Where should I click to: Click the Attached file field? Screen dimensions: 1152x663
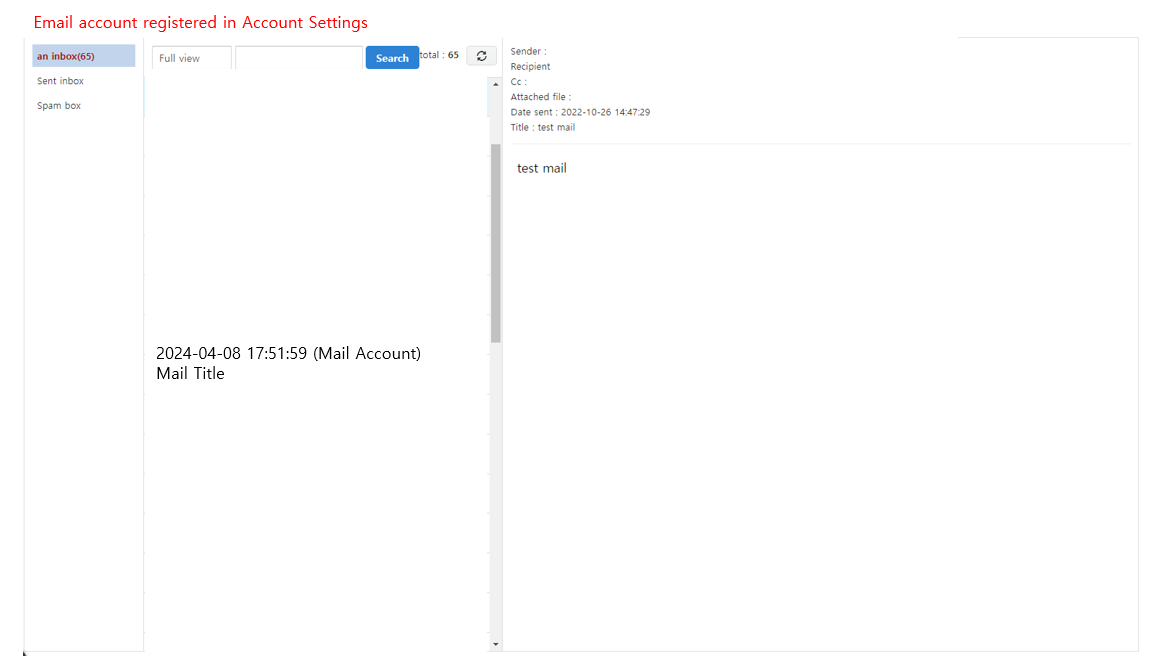click(541, 96)
